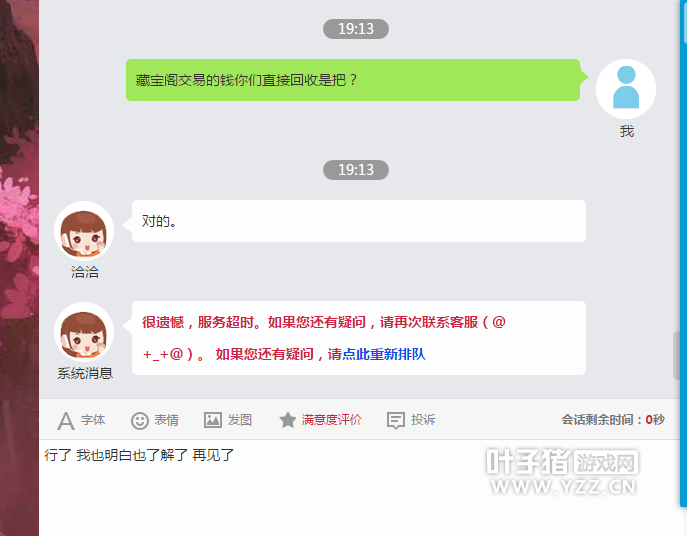This screenshot has height=536, width=687.
Task: Click the 投诉 text label
Action: [423, 420]
